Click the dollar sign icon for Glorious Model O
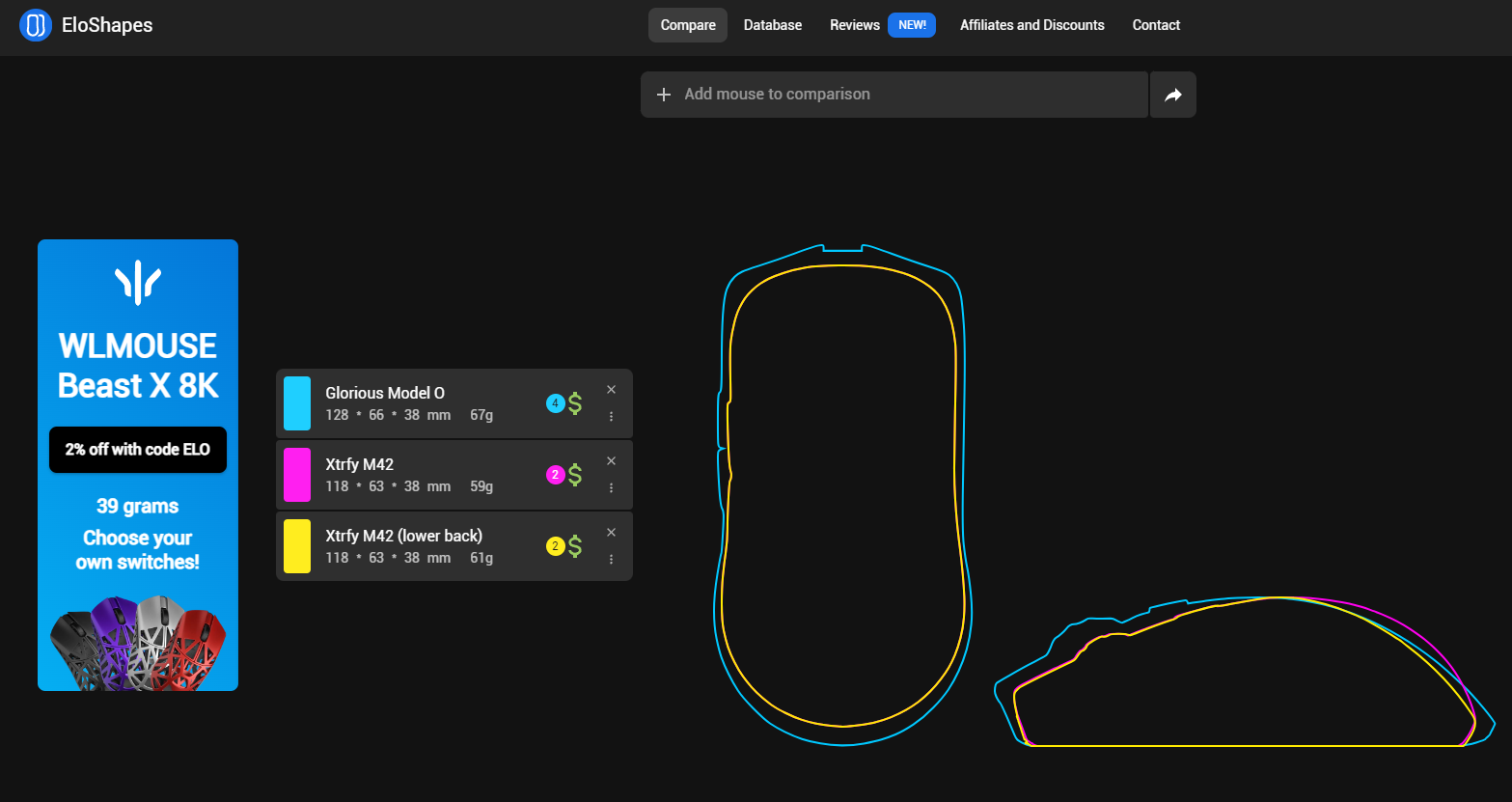The image size is (1512, 802). (575, 403)
